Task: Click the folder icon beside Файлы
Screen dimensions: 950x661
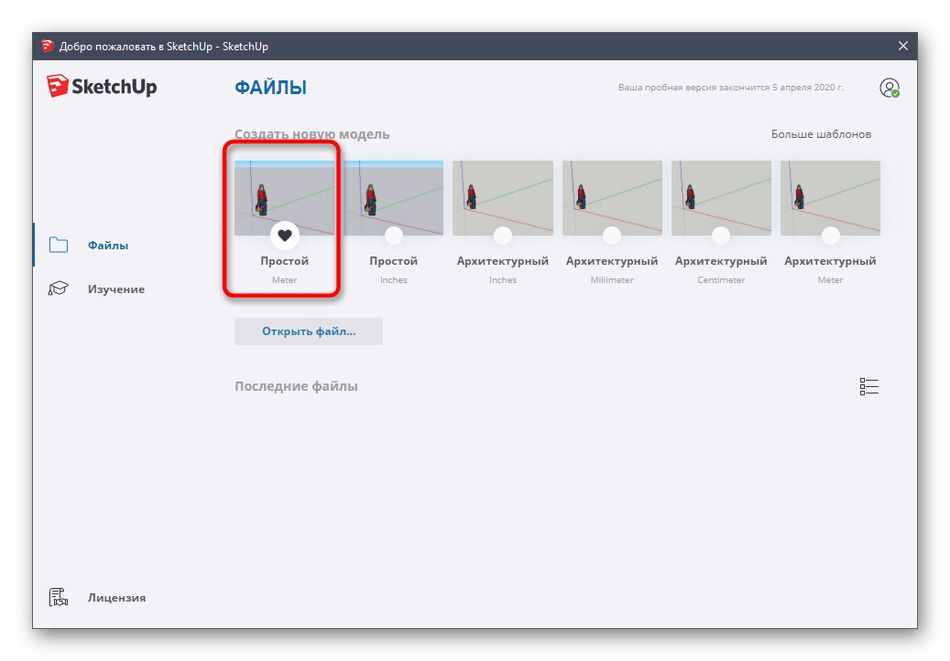Action: pos(59,245)
